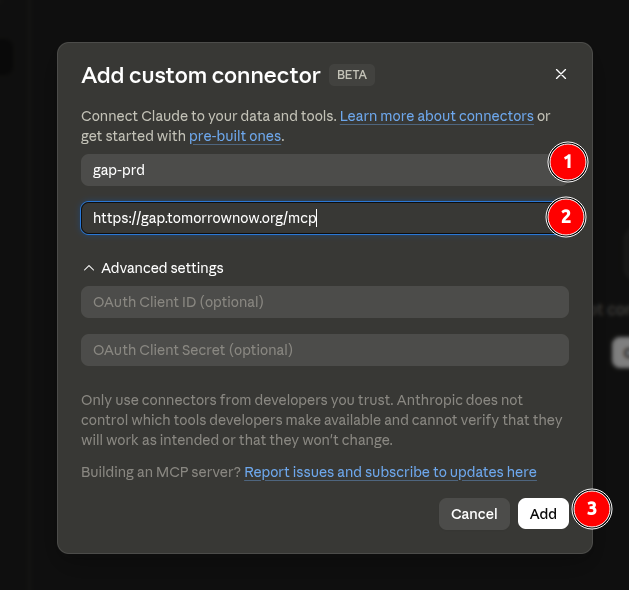The image size is (629, 590).
Task: Close the Add custom connector dialog
Action: point(560,74)
